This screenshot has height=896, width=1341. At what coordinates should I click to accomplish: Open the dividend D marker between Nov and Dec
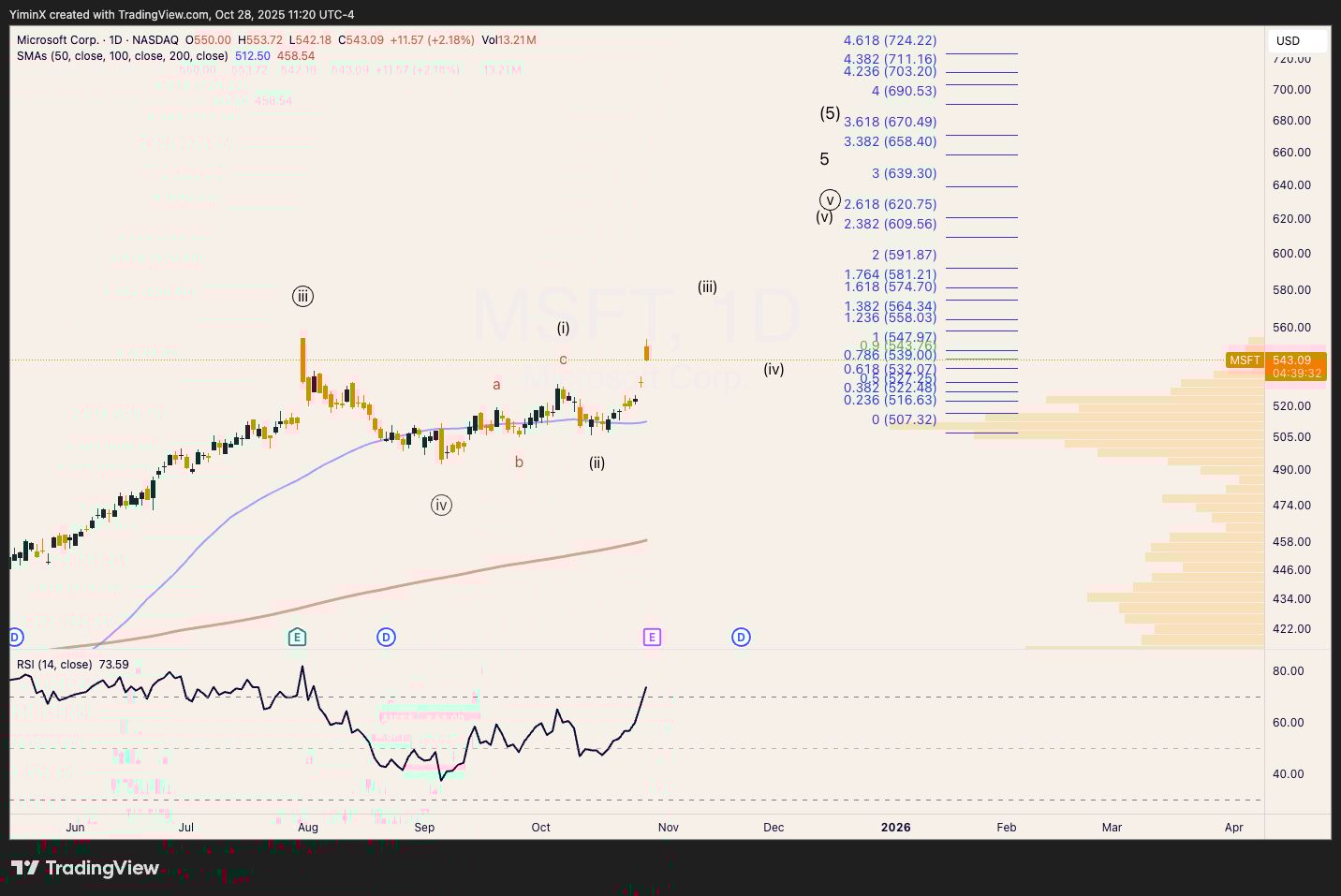741,638
